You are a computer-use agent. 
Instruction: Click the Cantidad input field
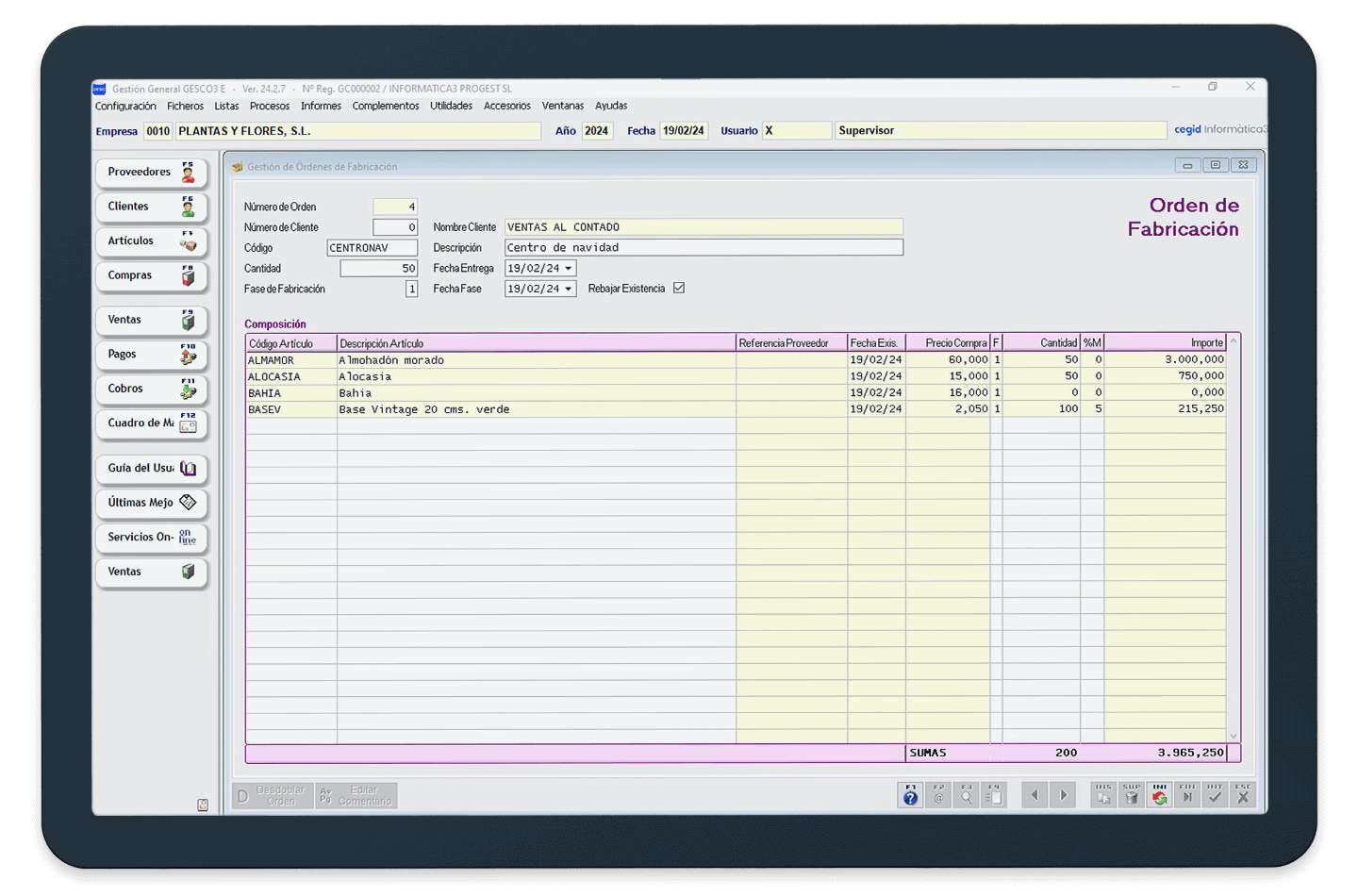tap(378, 269)
